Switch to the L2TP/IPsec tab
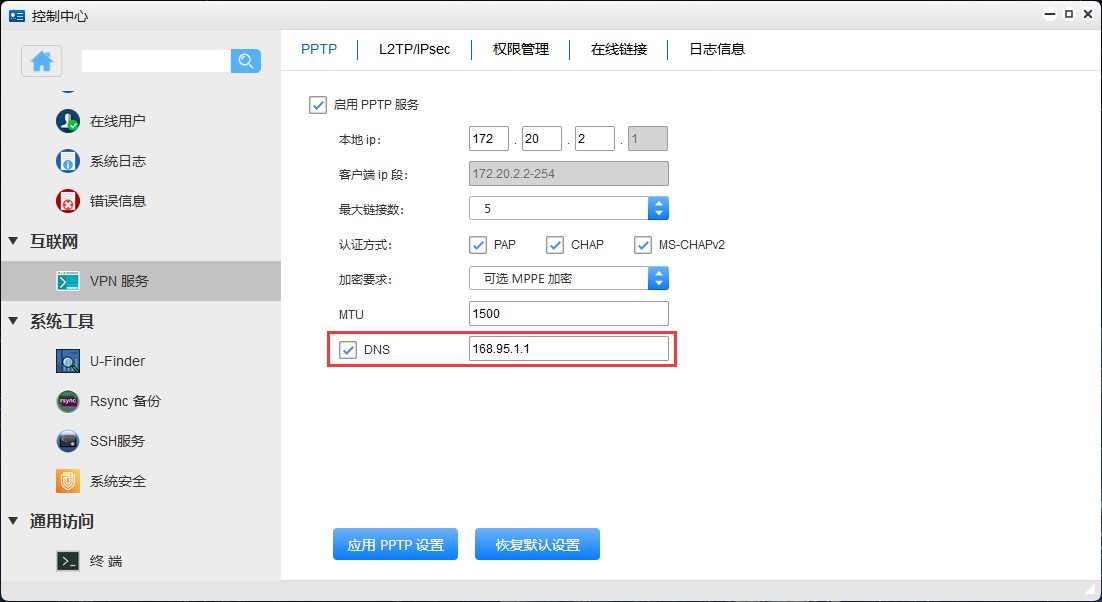 point(413,48)
